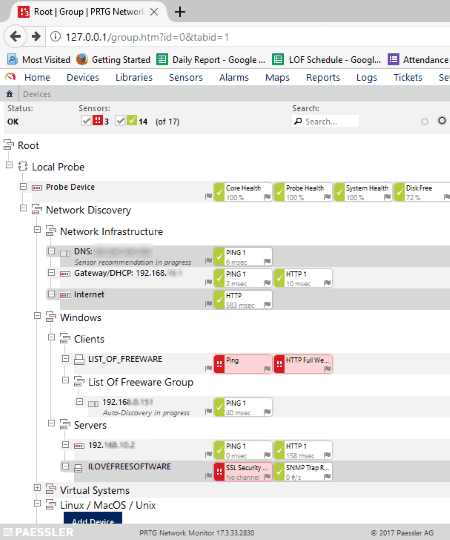This screenshot has height=540, width=450.
Task: Open the Internet HTTP sensor
Action: point(243,300)
